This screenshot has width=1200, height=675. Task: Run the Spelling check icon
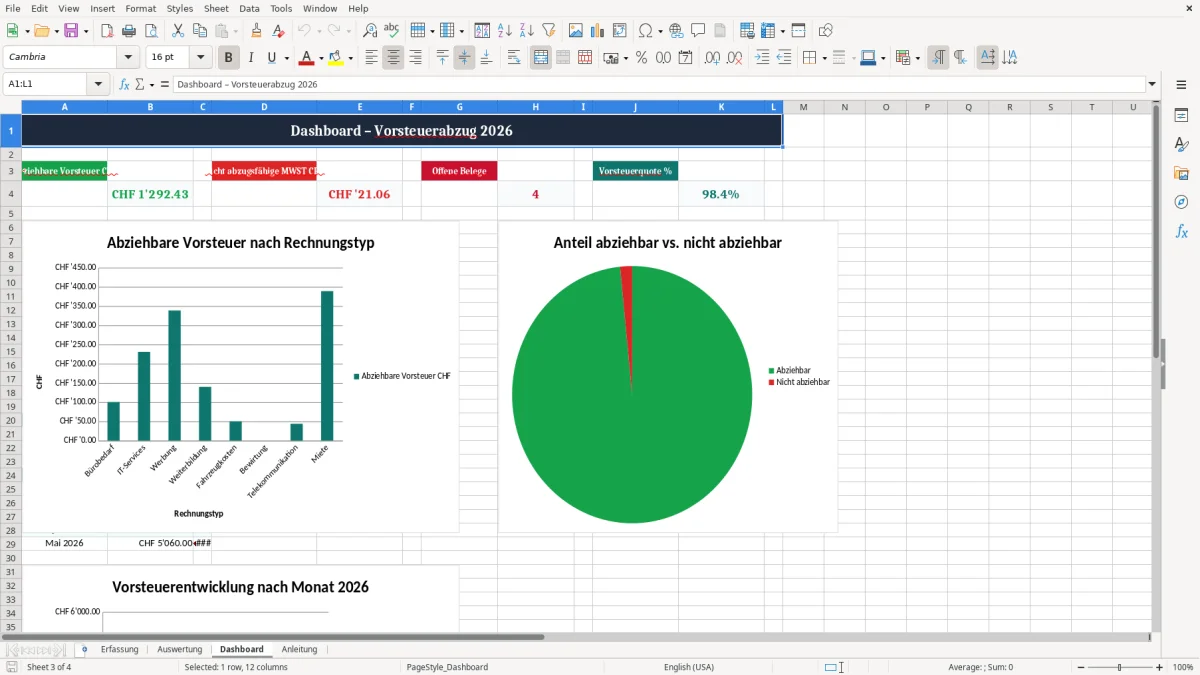(392, 31)
